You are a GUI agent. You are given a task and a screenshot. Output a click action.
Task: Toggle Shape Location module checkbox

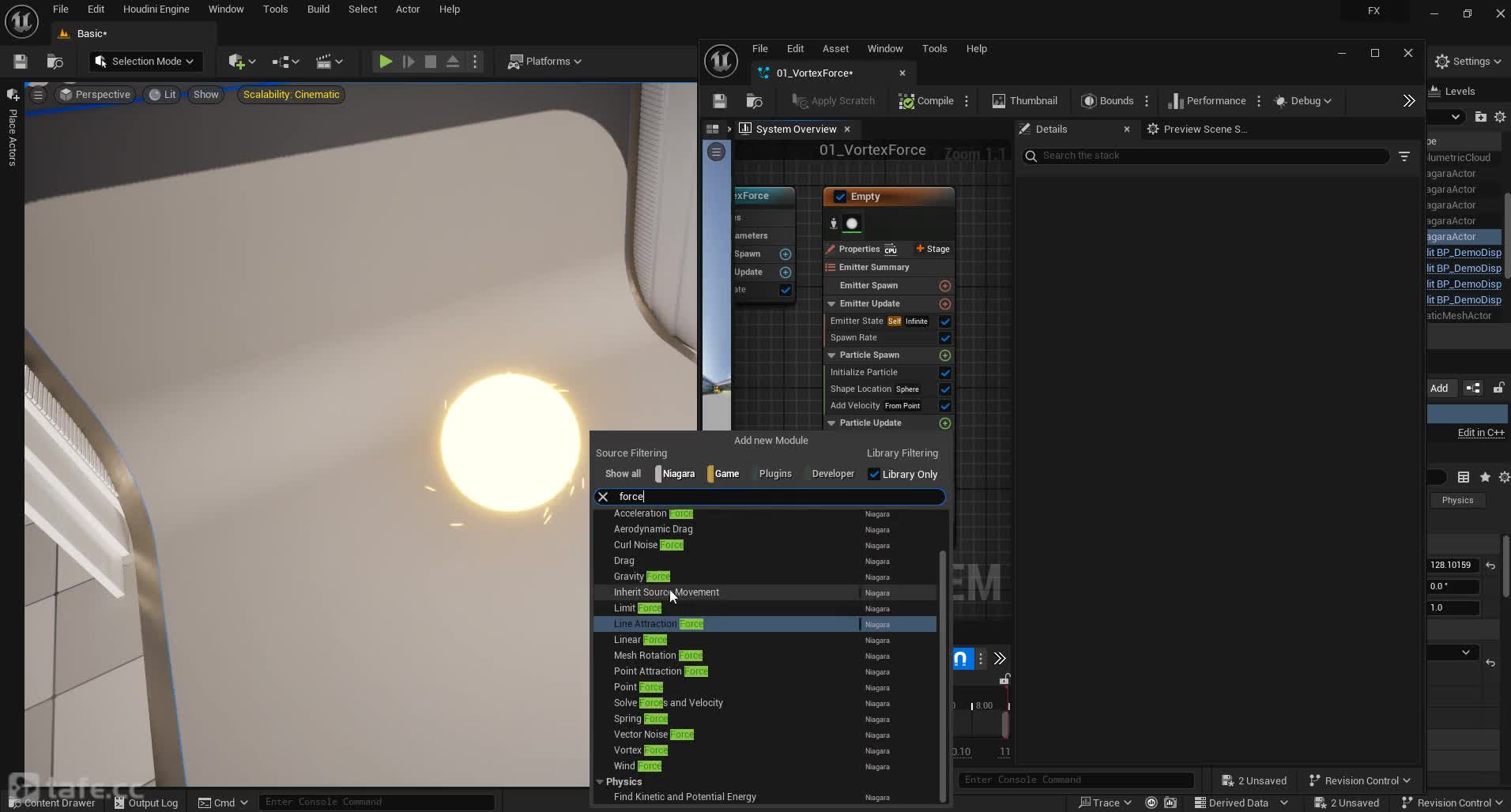pos(944,389)
